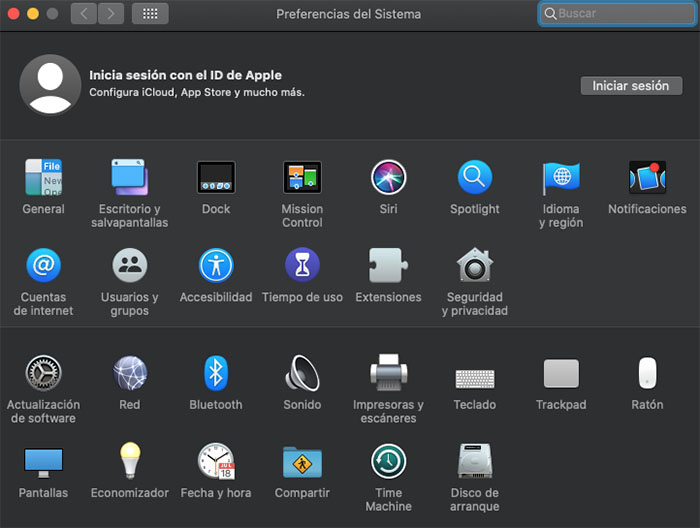Close the Preferencias del Sistema window
Viewport: 700px width, 528px height.
13,14
